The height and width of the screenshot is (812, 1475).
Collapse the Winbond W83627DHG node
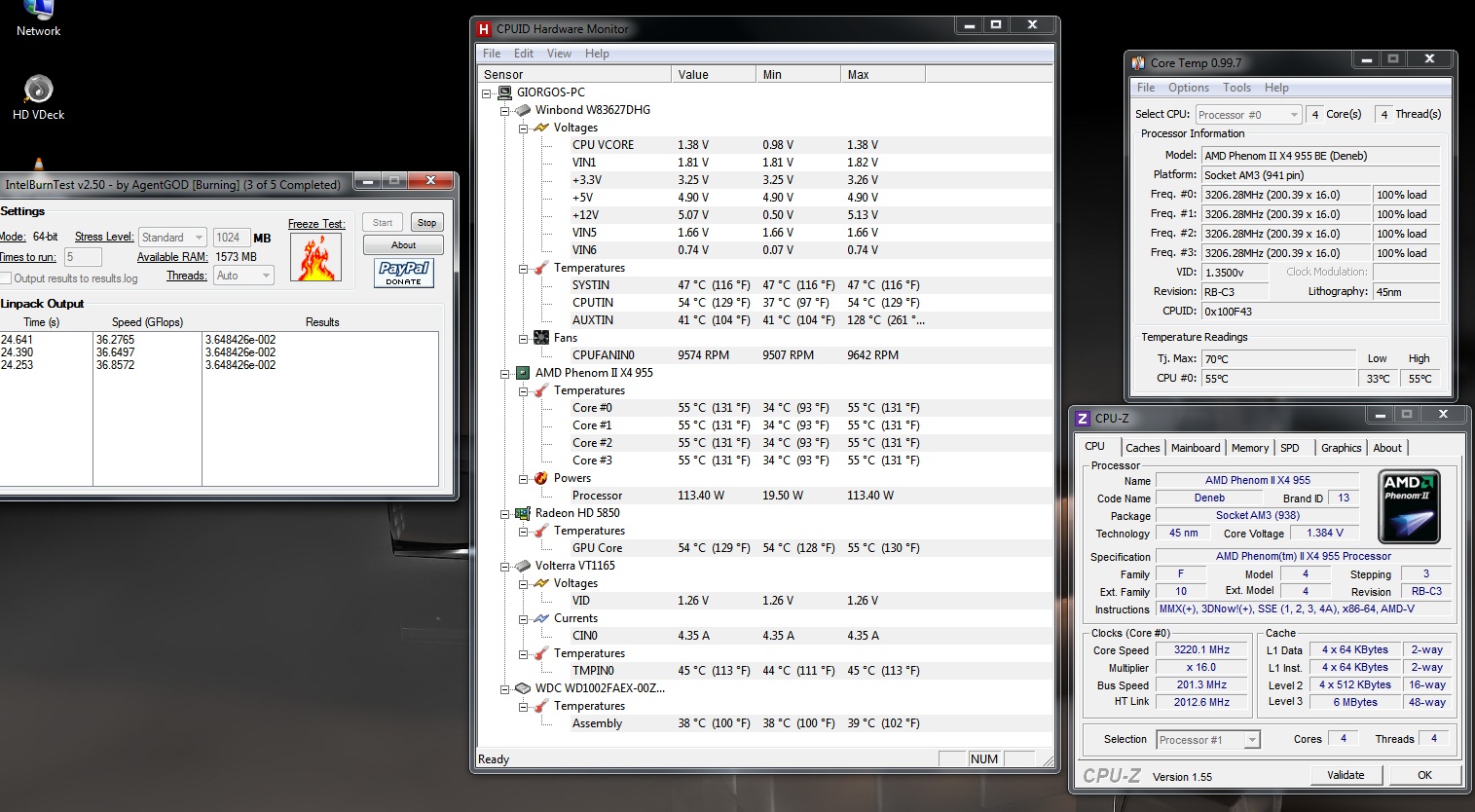pos(505,111)
